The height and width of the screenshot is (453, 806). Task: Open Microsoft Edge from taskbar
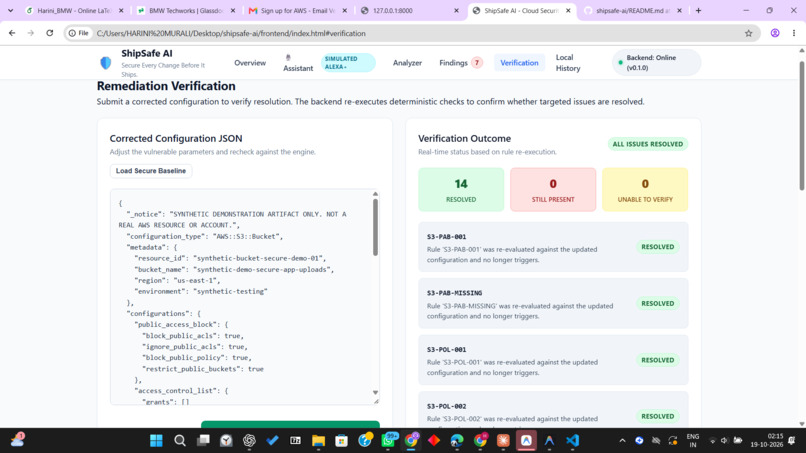coord(456,441)
